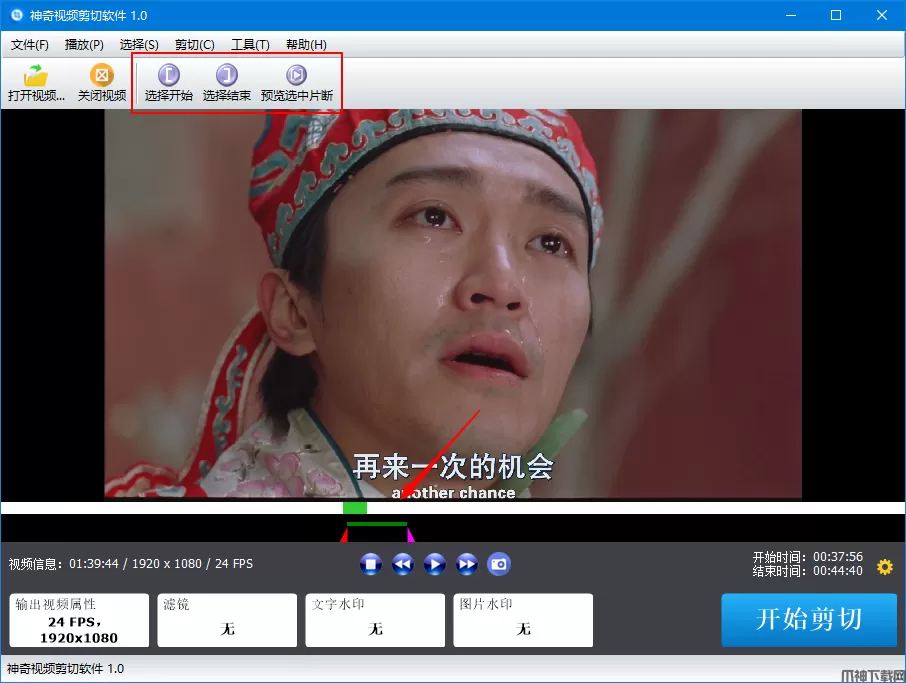Screen dimensions: 906x683
Task: Click the red selection start marker
Action: point(344,536)
